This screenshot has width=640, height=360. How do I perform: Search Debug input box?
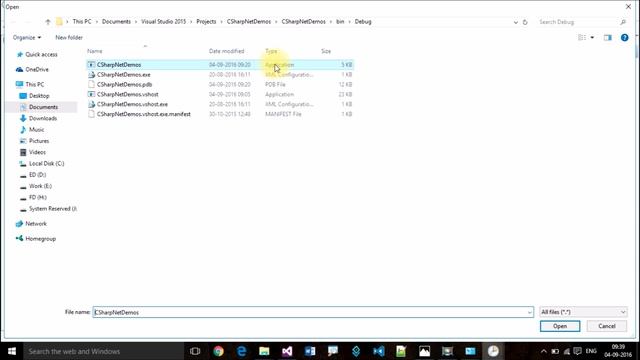click(582, 22)
